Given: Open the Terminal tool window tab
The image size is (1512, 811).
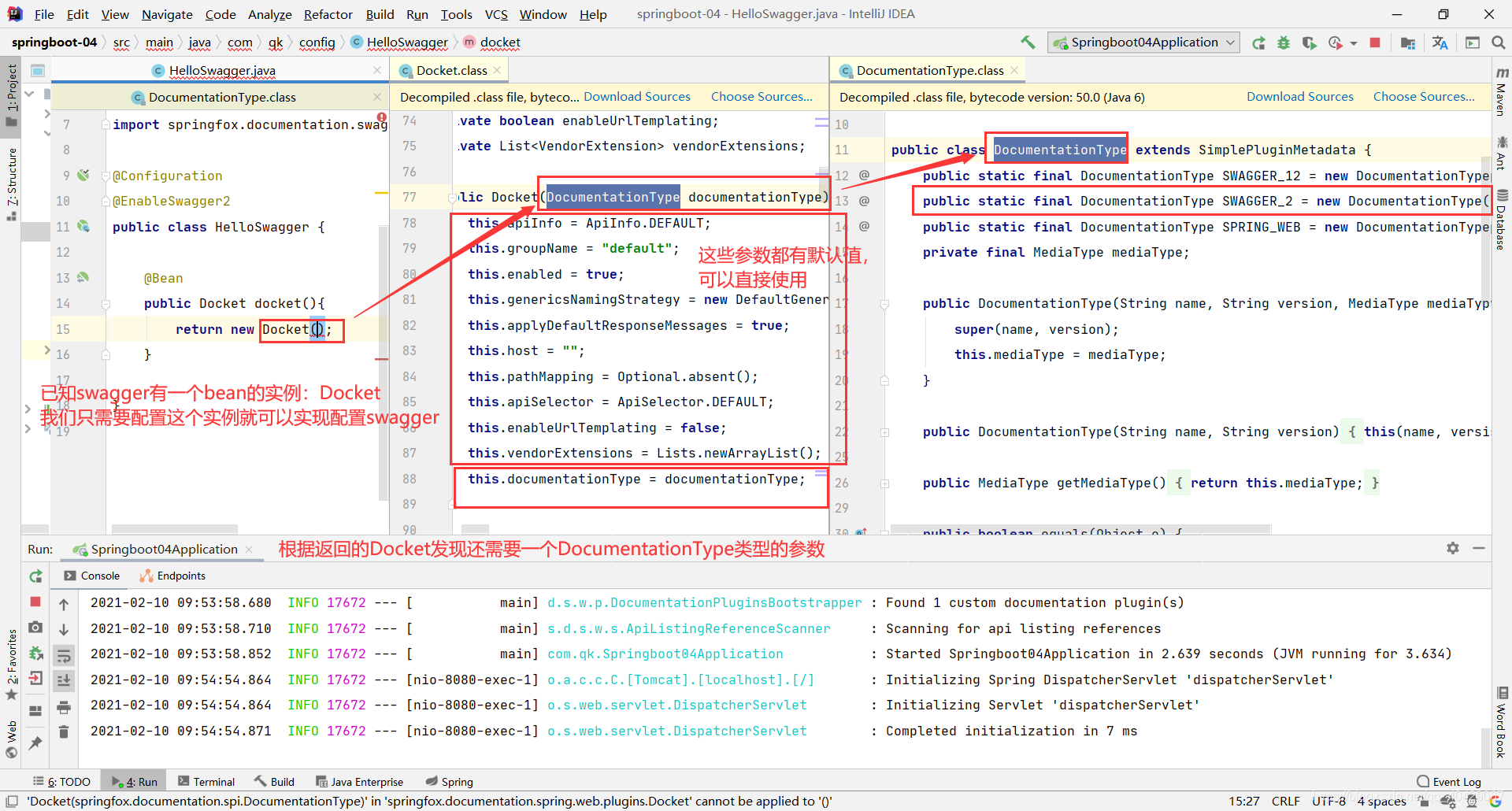Looking at the screenshot, I should 206,781.
